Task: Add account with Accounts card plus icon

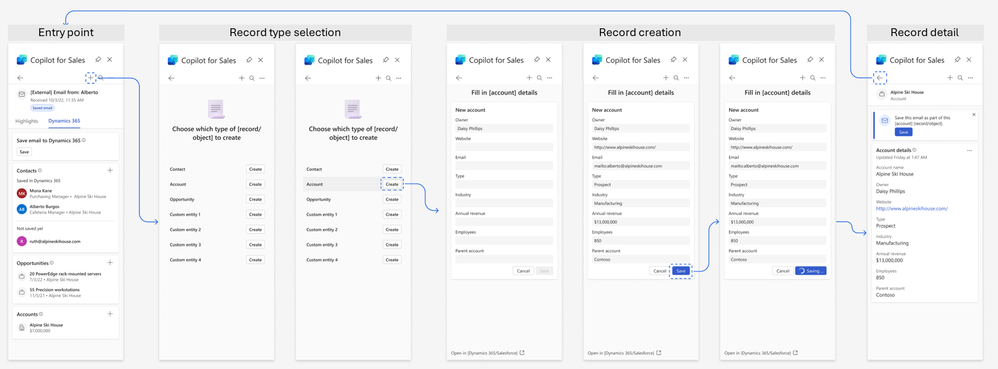Action: 110,314
